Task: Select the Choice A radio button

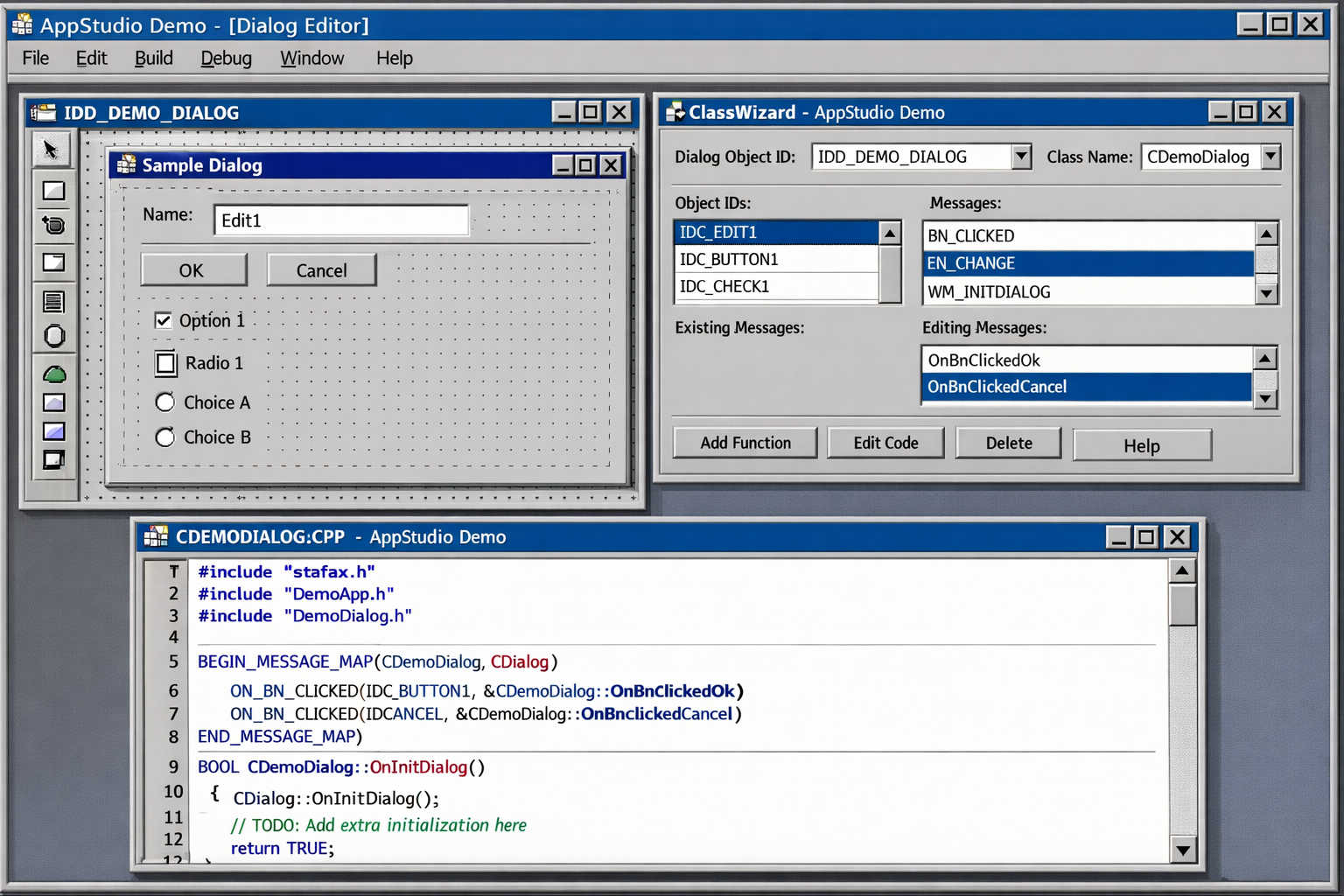Action: pos(165,402)
